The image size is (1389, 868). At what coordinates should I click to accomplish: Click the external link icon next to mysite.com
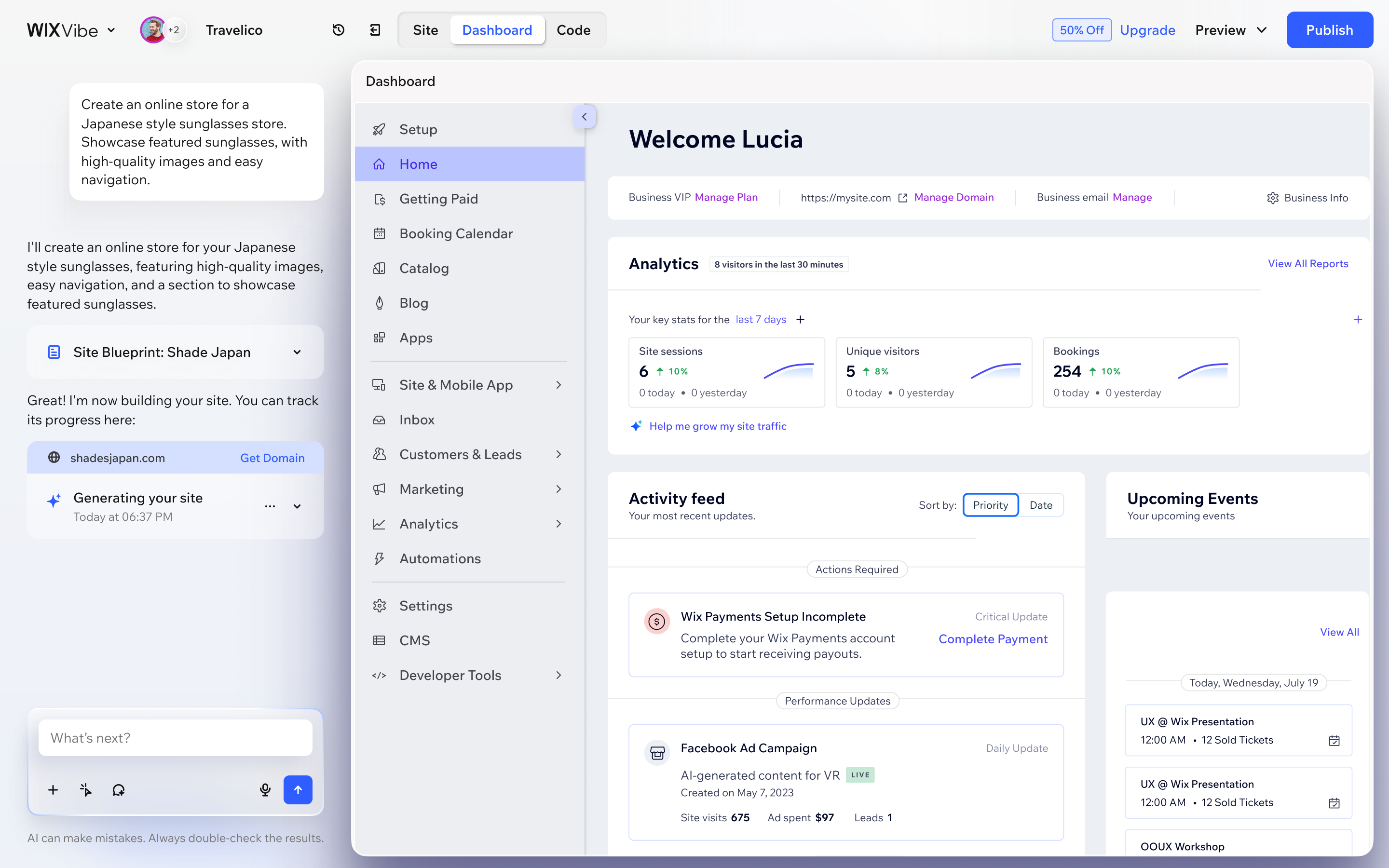[903, 198]
